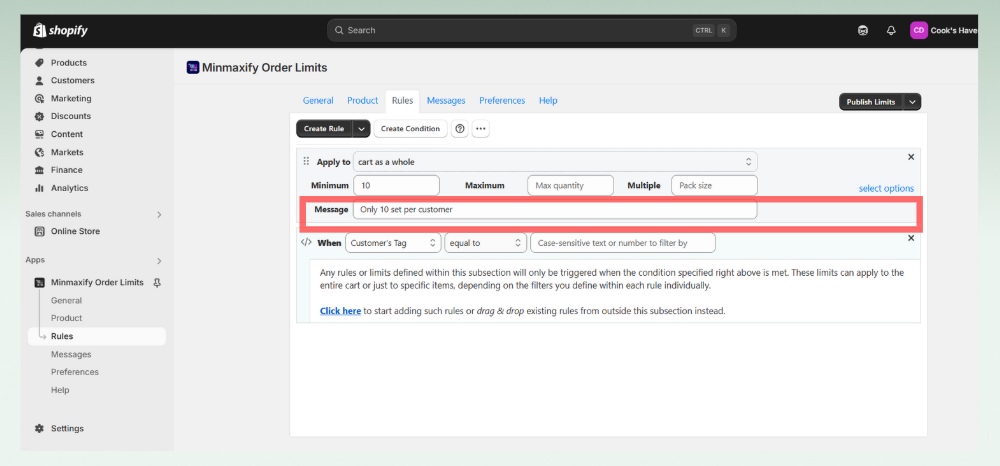This screenshot has width=1000, height=466.
Task: Switch to the Preferences tab
Action: 502,101
